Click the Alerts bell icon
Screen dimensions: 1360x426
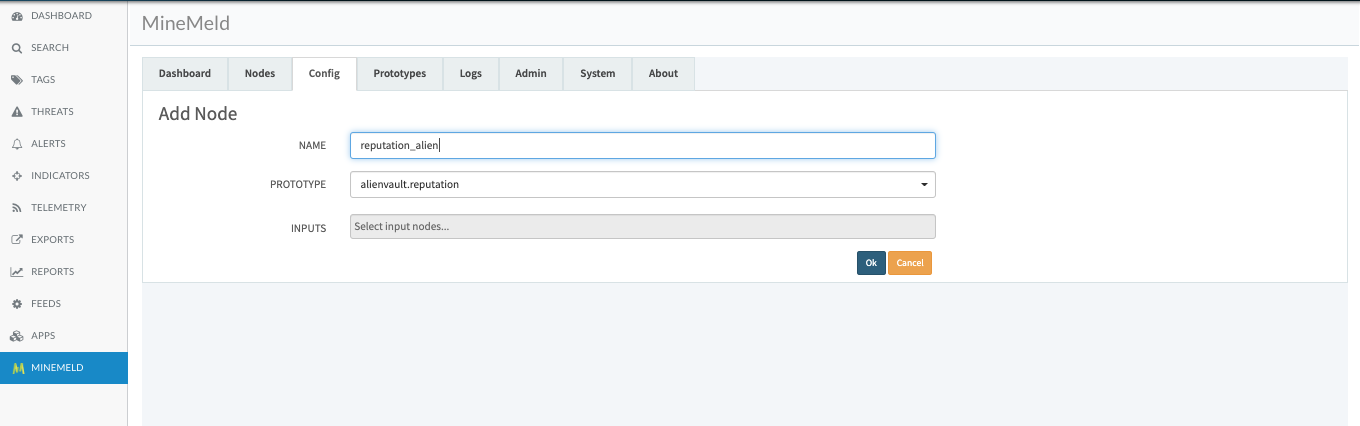(x=17, y=144)
